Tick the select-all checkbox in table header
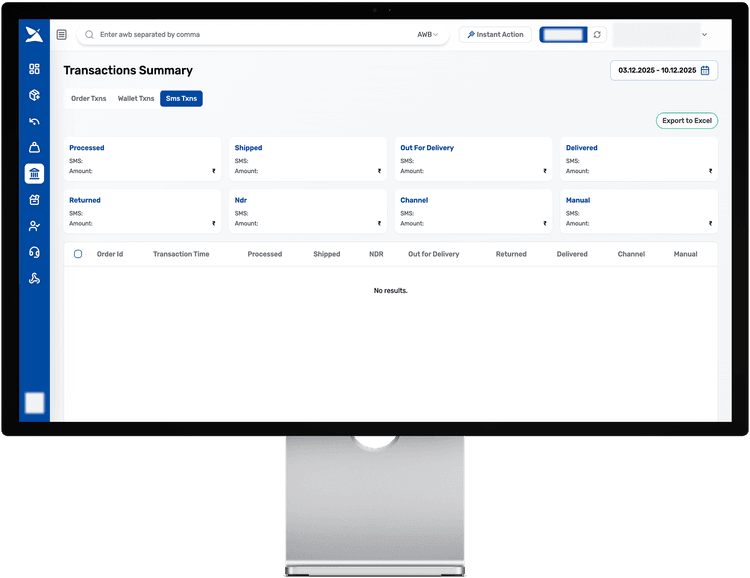 point(78,254)
